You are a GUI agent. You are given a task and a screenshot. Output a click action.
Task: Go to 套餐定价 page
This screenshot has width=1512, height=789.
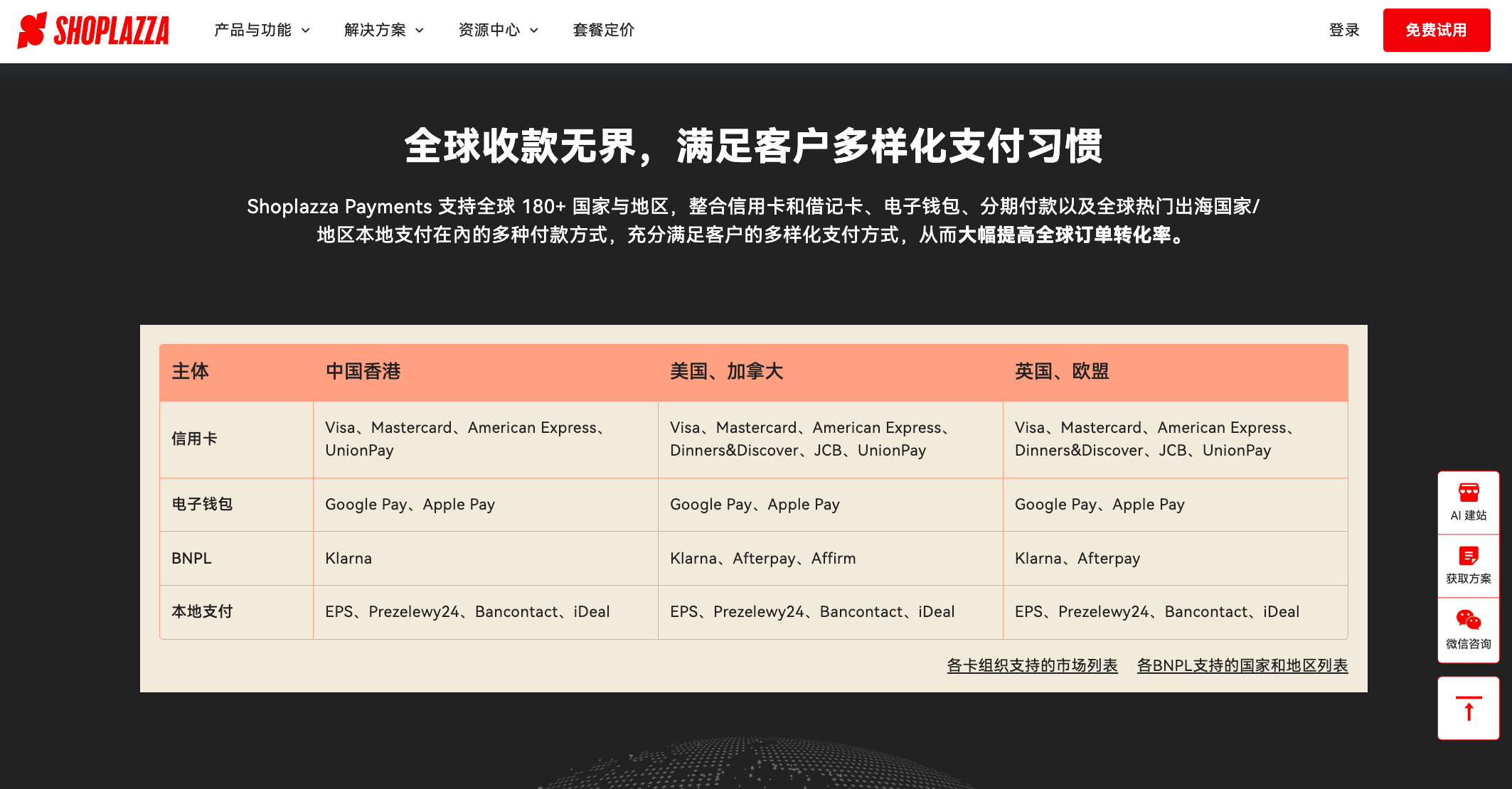click(603, 31)
